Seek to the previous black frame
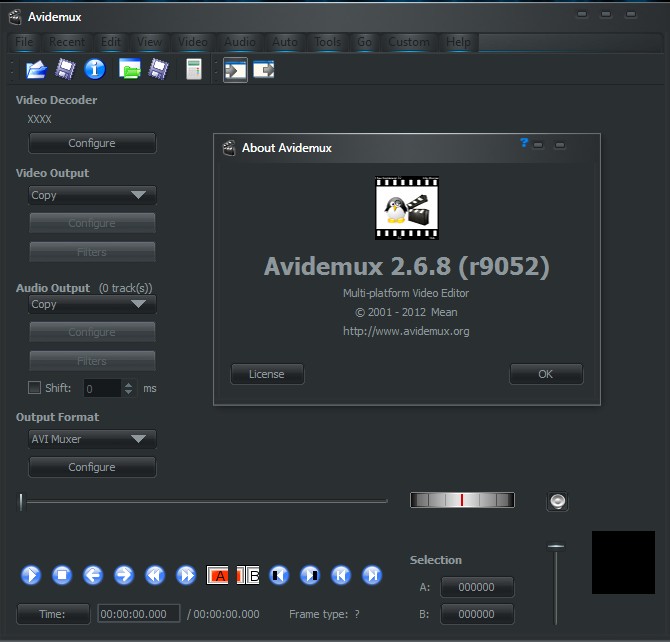 (x=279, y=575)
